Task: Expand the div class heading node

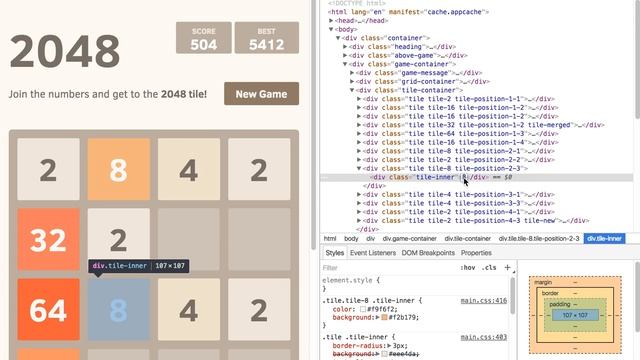Action: click(345, 47)
